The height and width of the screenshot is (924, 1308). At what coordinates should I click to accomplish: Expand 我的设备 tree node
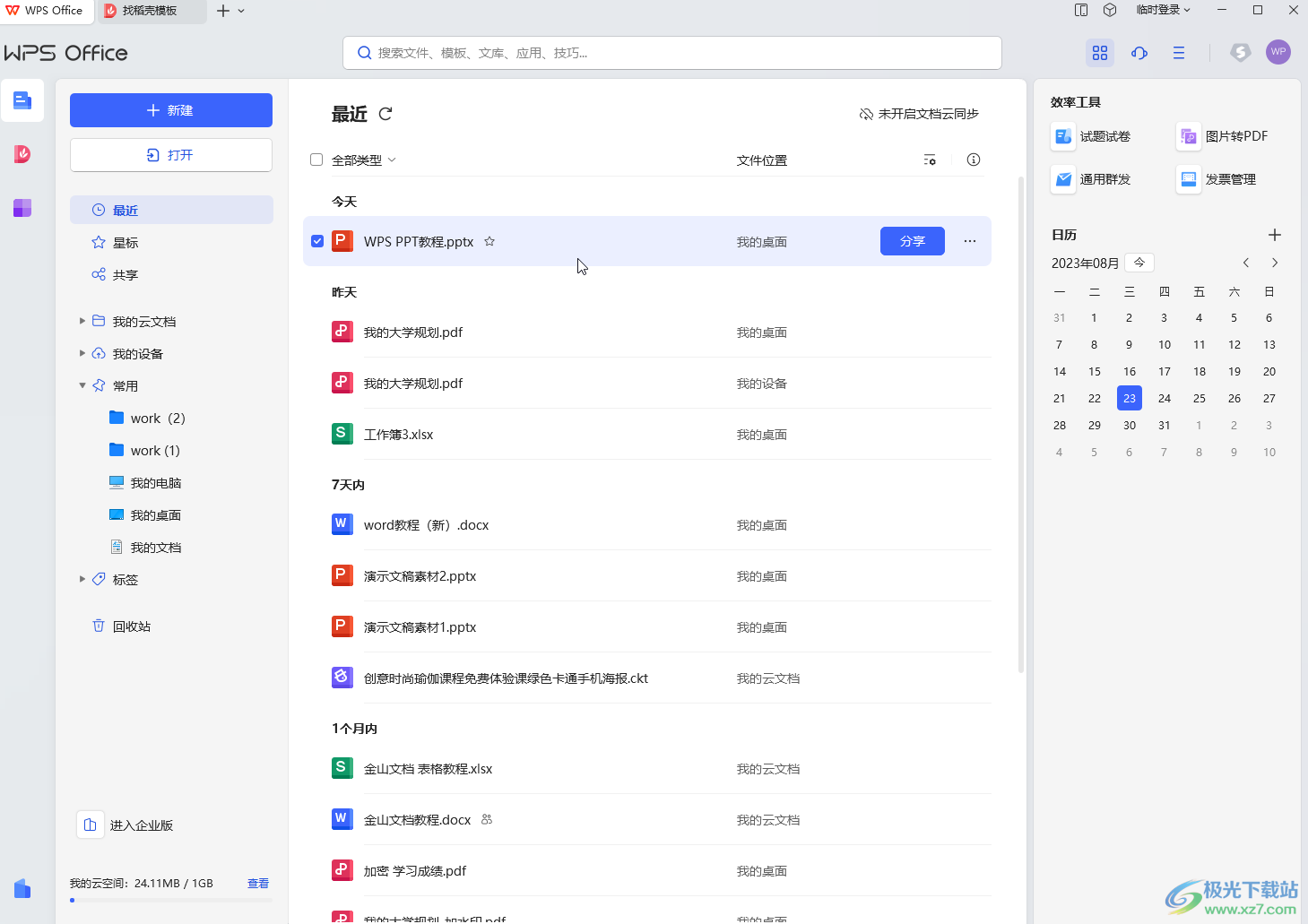point(82,353)
